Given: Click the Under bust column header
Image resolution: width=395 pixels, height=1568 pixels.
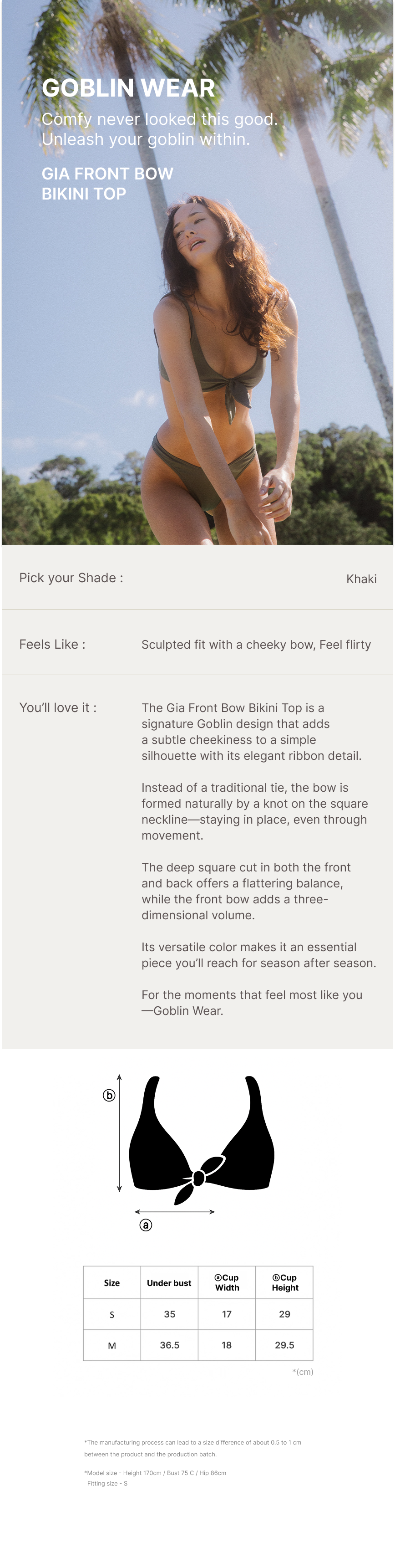Looking at the screenshot, I should tap(169, 1282).
